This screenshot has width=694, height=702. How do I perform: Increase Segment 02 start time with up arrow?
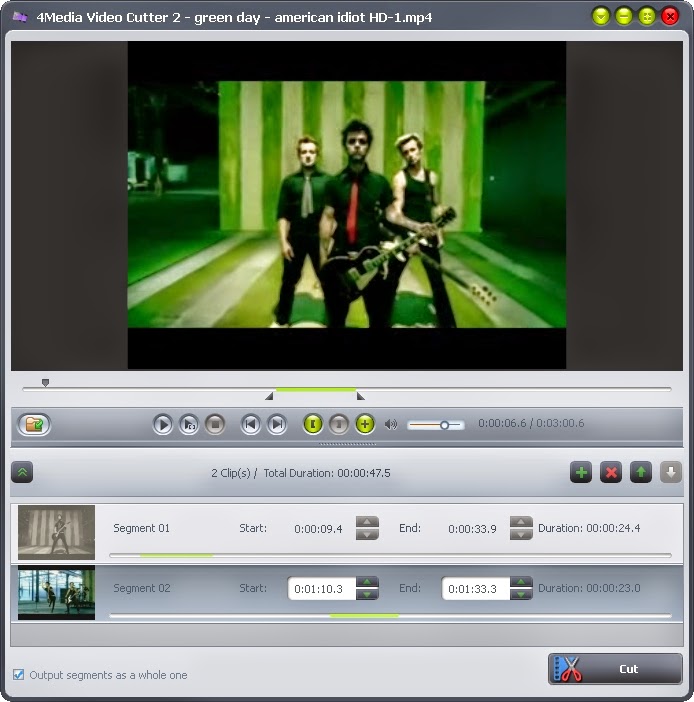click(367, 582)
